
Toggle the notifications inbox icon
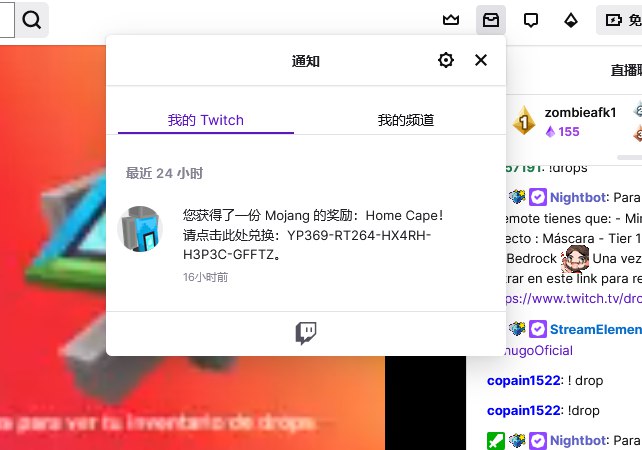pos(491,20)
